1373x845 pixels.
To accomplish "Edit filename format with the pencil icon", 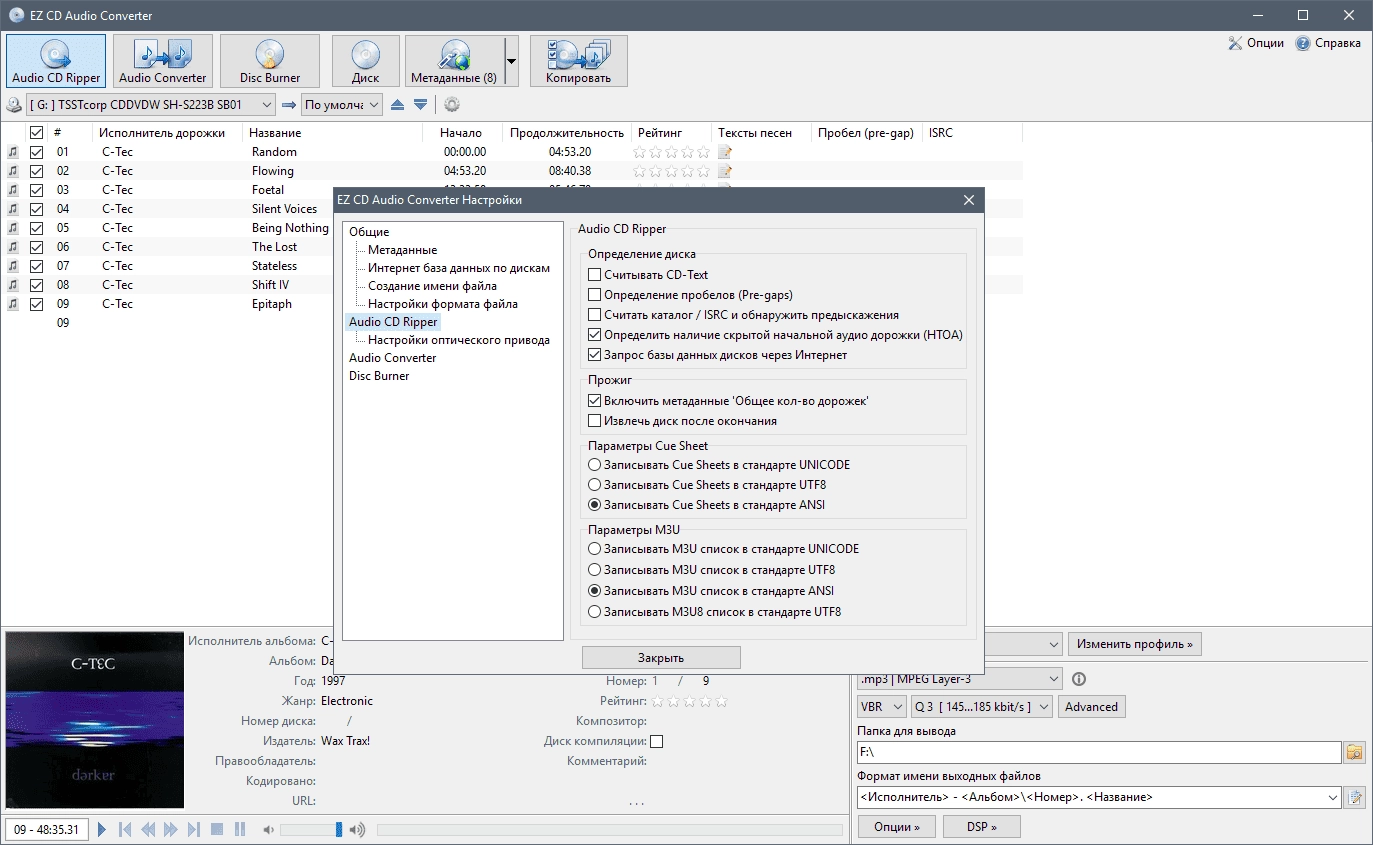I will (x=1355, y=797).
